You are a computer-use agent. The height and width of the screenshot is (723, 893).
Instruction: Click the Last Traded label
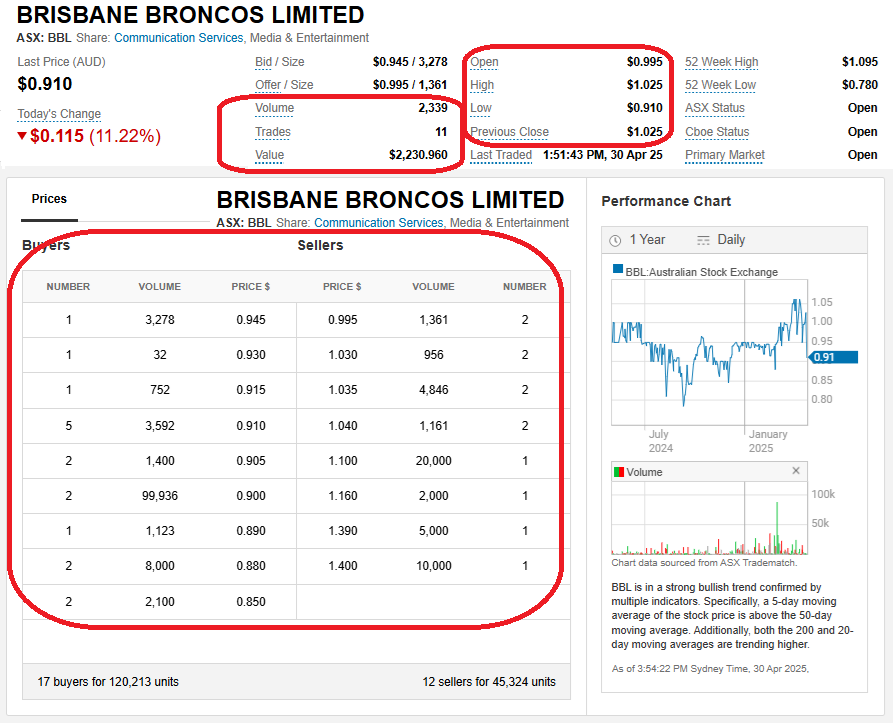pos(501,155)
